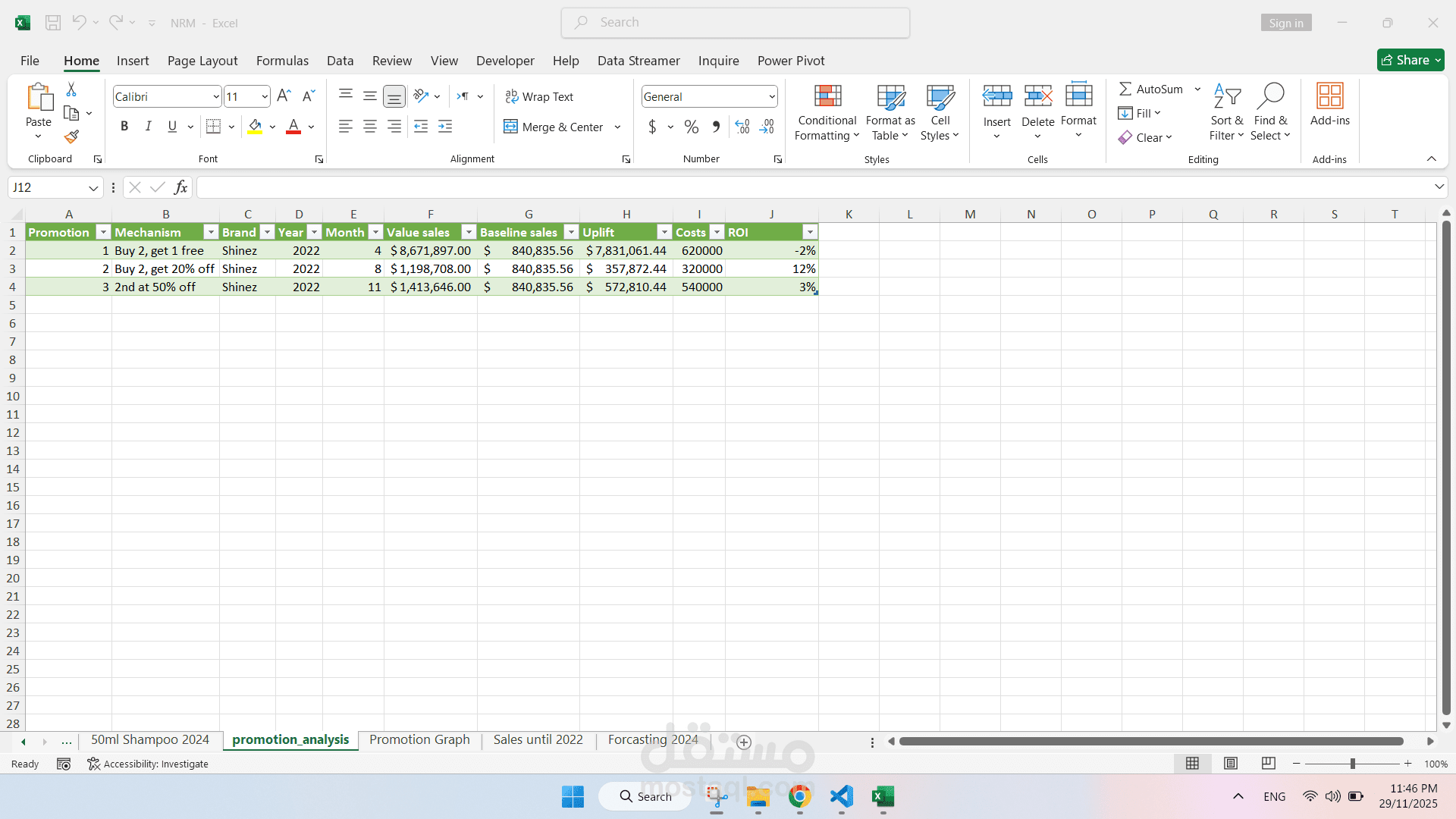
Task: Click the Sign in button
Action: point(1286,23)
